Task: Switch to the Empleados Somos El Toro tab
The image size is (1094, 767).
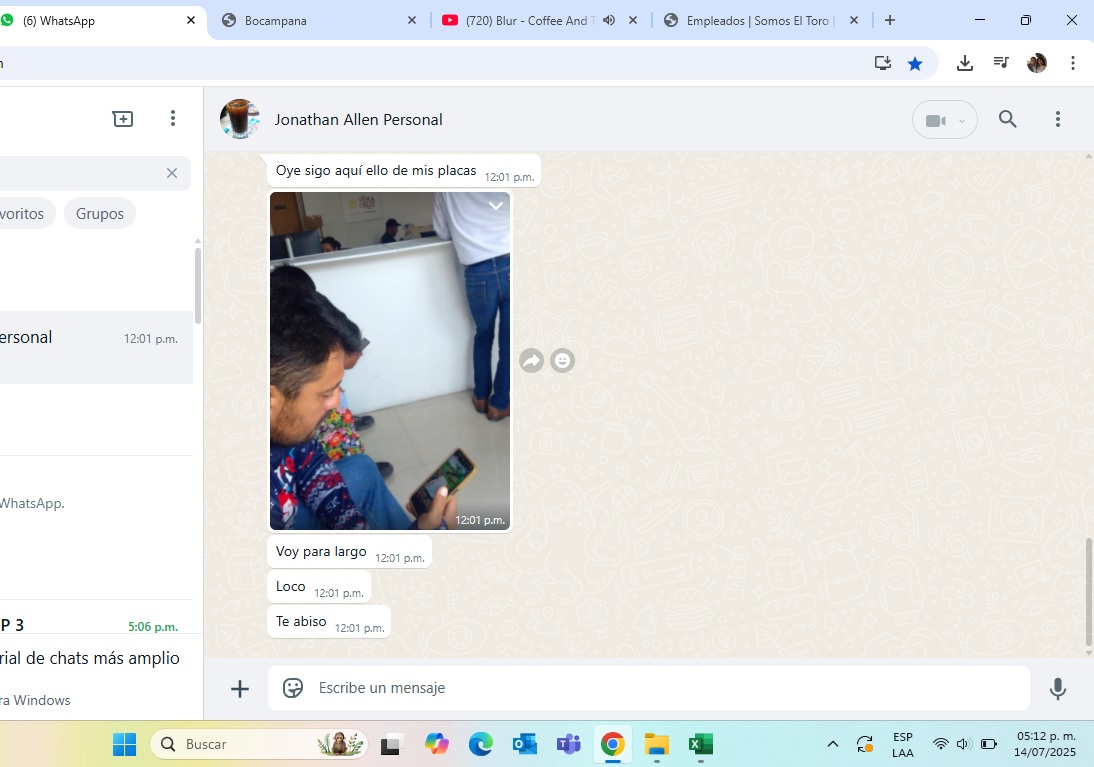Action: pyautogui.click(x=755, y=20)
